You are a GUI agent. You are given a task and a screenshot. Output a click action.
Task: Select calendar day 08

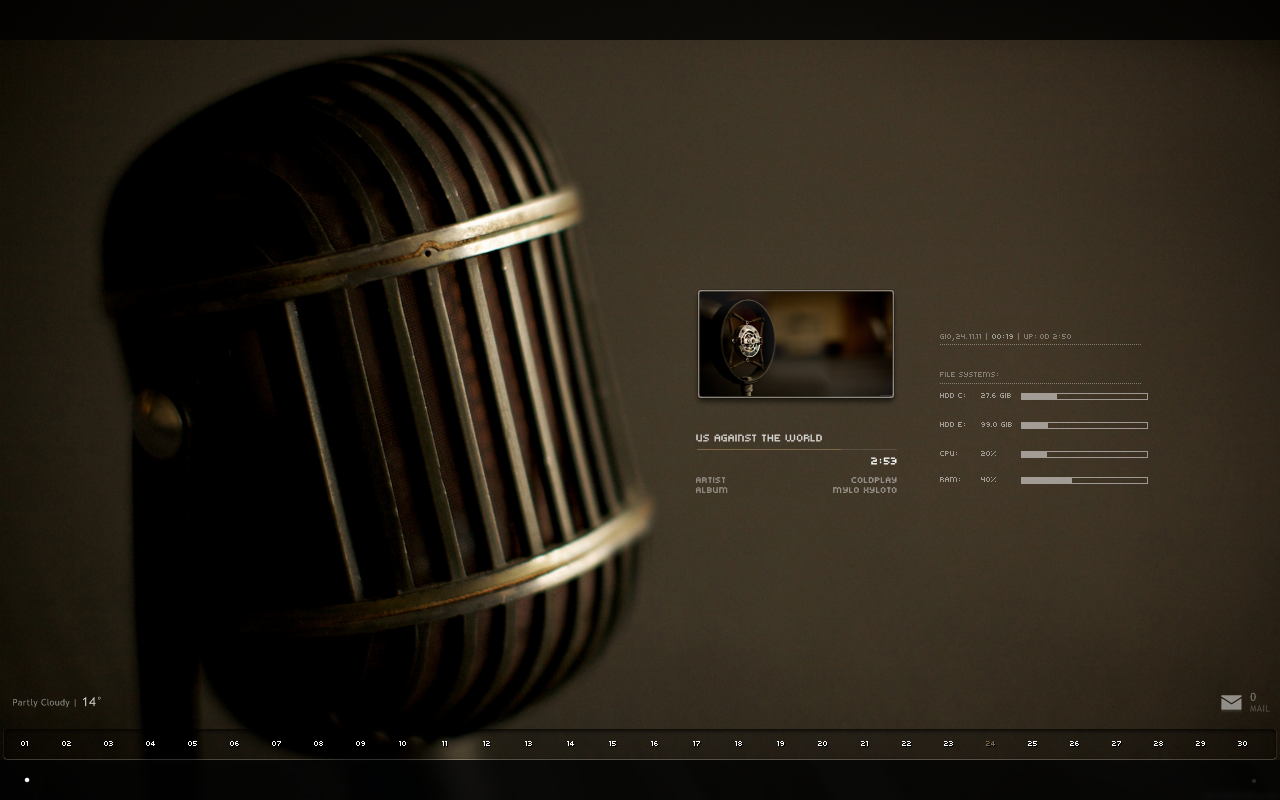318,743
